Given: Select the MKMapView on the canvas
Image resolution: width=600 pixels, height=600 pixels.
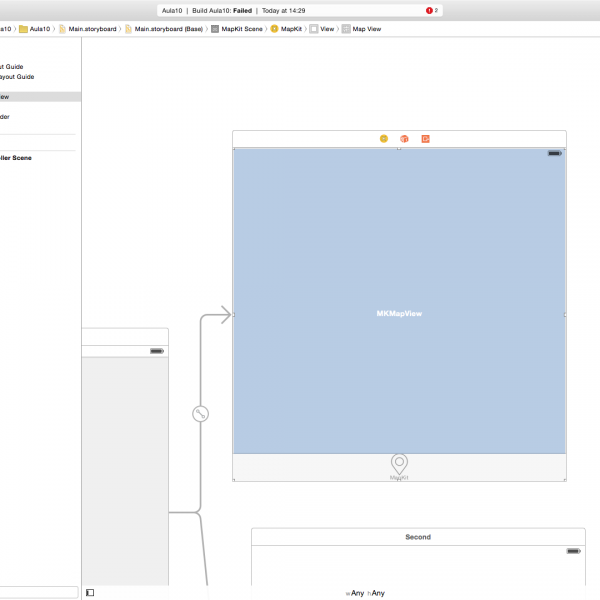Looking at the screenshot, I should point(399,301).
